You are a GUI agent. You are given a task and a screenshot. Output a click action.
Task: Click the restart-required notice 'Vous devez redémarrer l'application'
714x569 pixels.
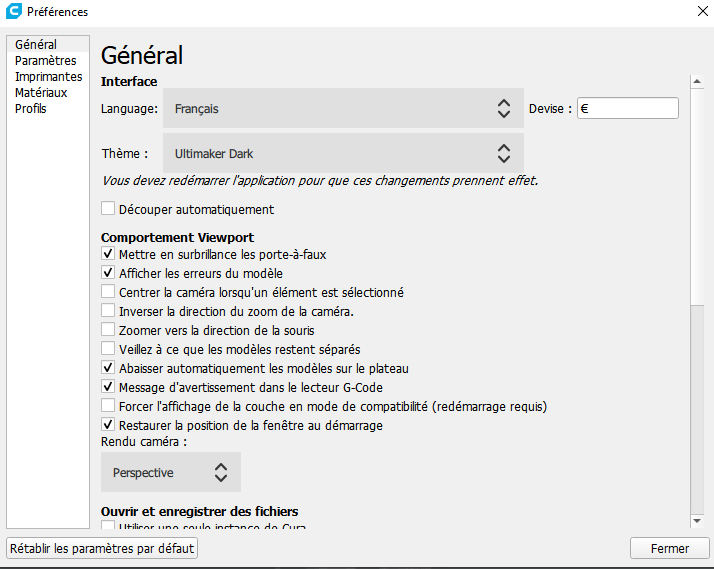click(x=320, y=181)
